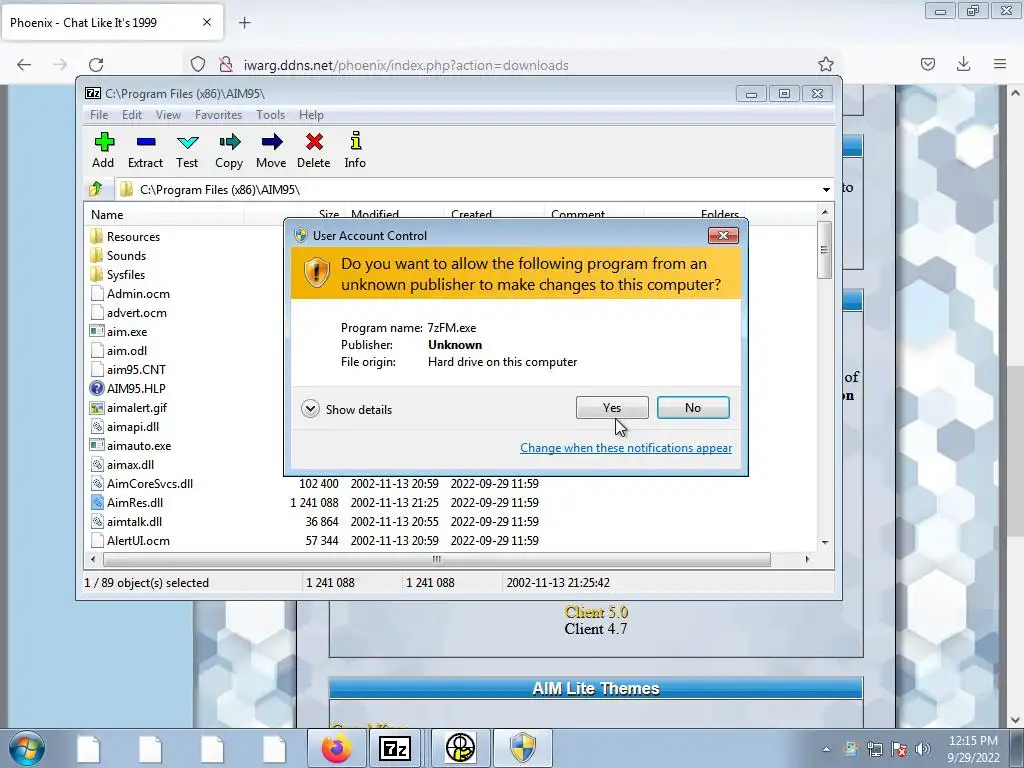
Task: Click the Extract toolbar icon
Action: (x=145, y=150)
